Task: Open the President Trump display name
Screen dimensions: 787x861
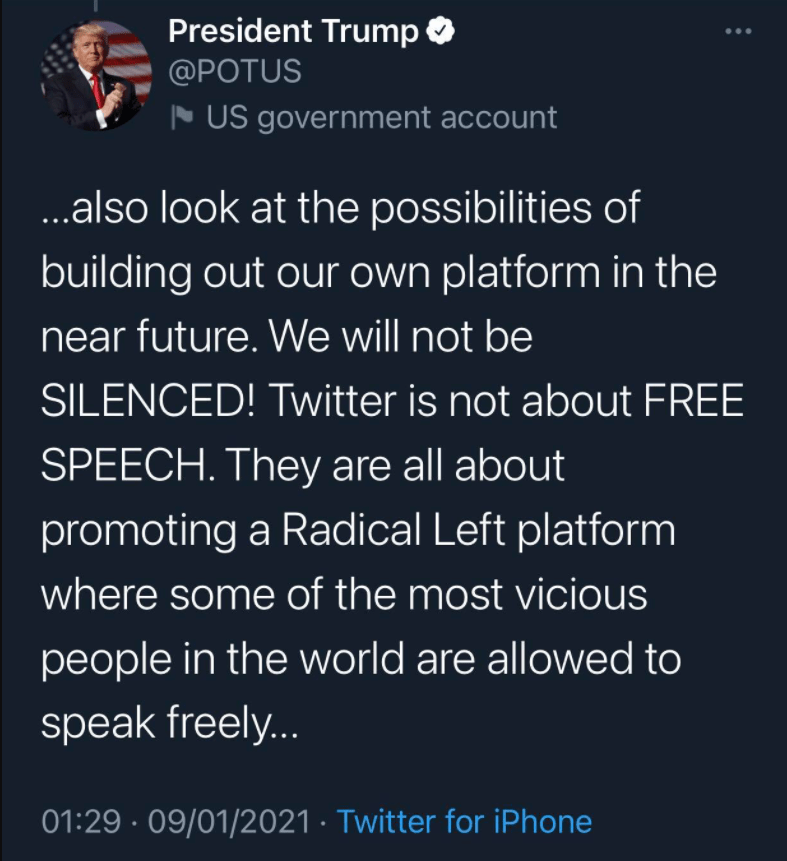Action: [293, 32]
